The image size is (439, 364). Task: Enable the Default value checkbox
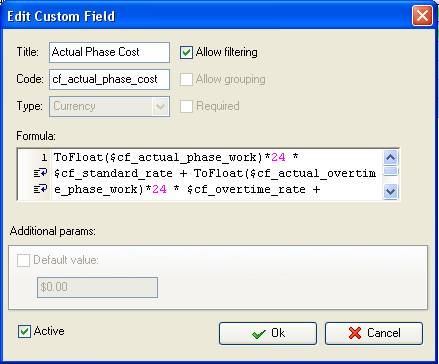[23, 260]
